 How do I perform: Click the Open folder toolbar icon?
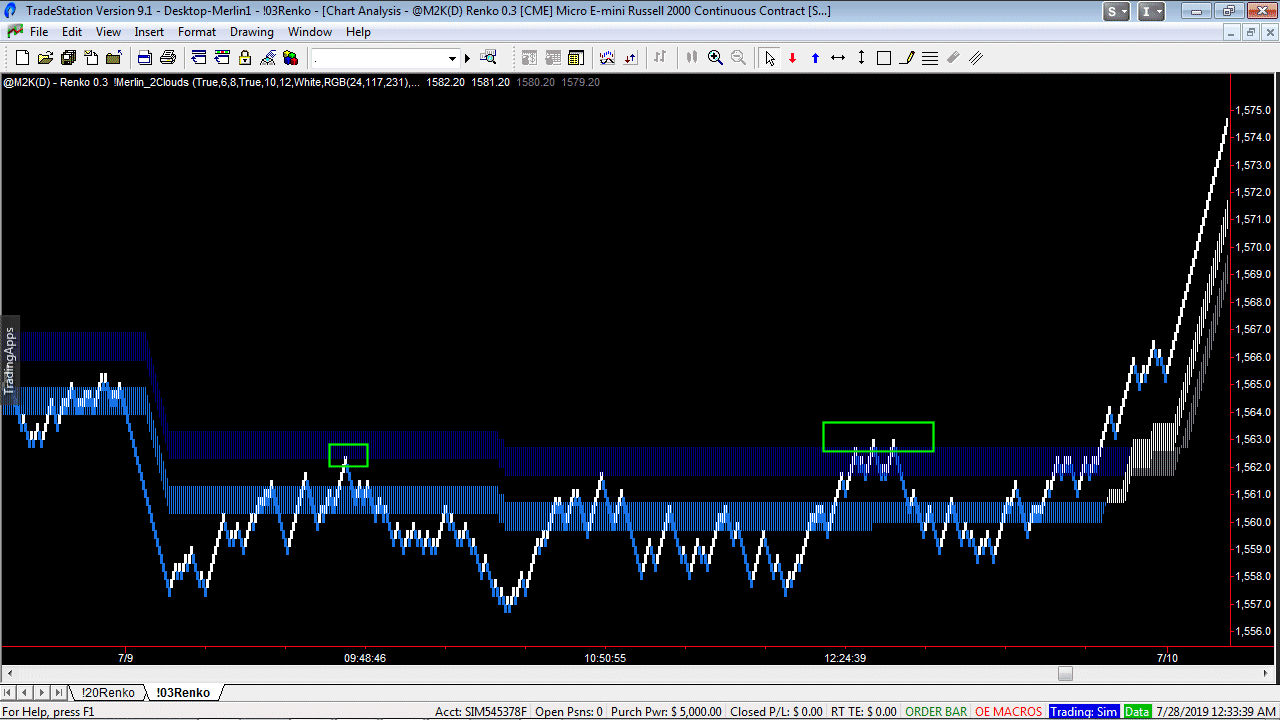click(x=45, y=58)
